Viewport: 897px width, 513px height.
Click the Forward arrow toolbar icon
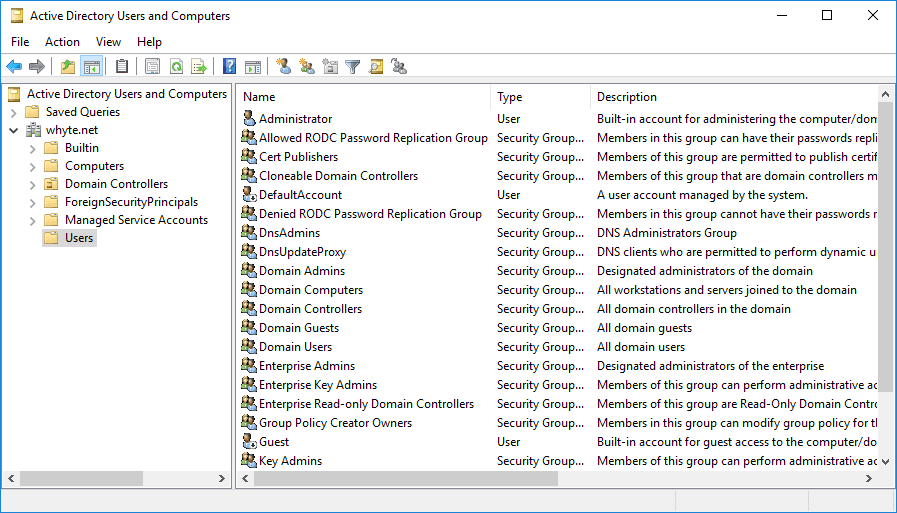click(x=37, y=67)
